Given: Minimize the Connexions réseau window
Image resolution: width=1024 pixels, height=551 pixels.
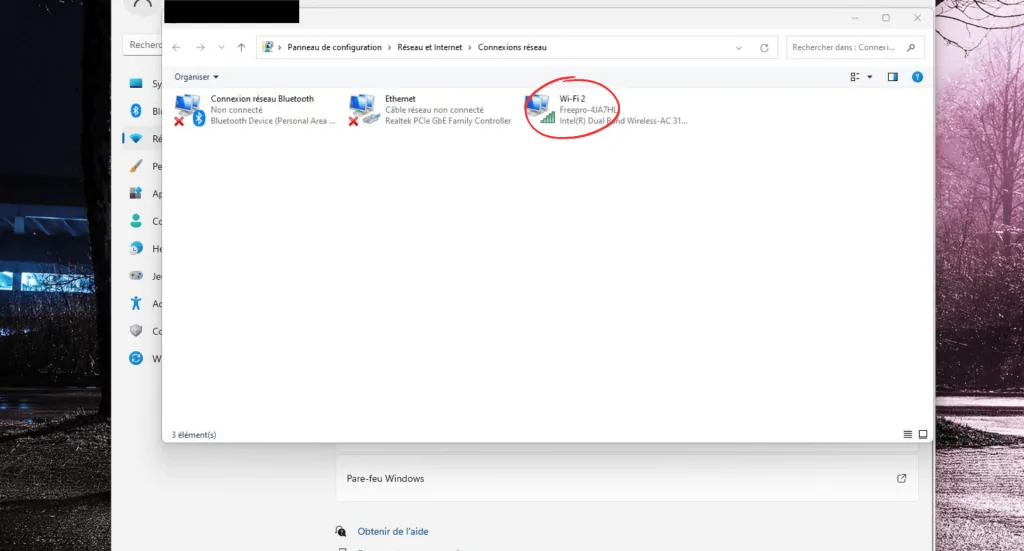Looking at the screenshot, I should 855,18.
